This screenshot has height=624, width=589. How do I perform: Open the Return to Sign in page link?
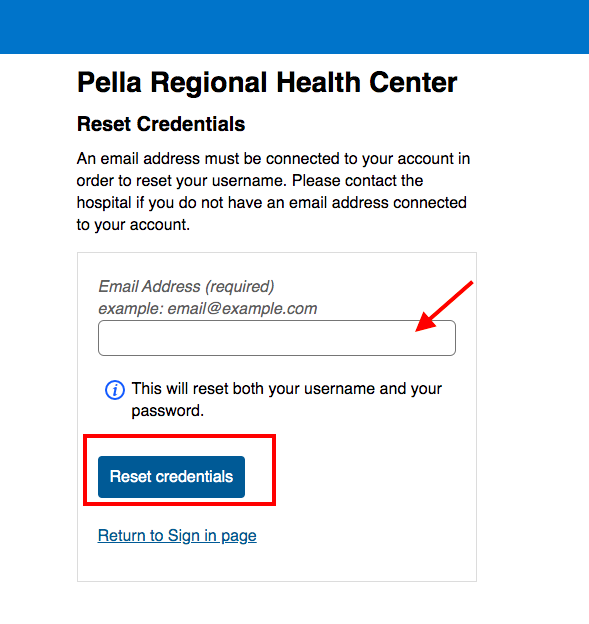coord(177,536)
